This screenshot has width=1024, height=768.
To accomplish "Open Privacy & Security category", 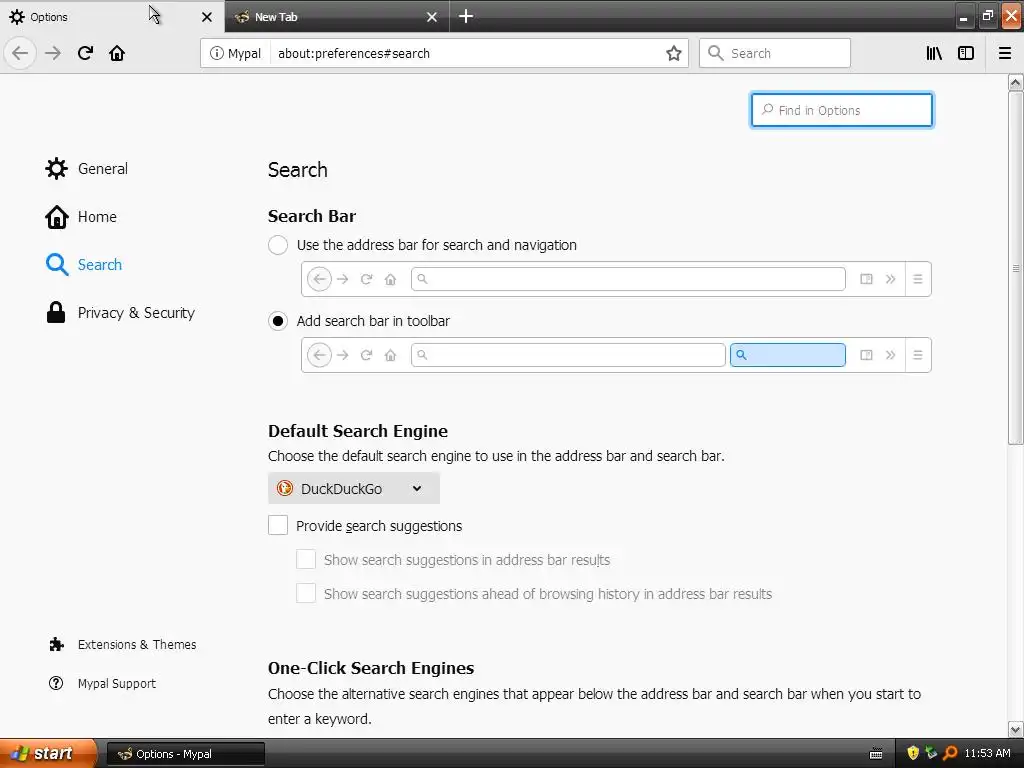I will (x=120, y=313).
